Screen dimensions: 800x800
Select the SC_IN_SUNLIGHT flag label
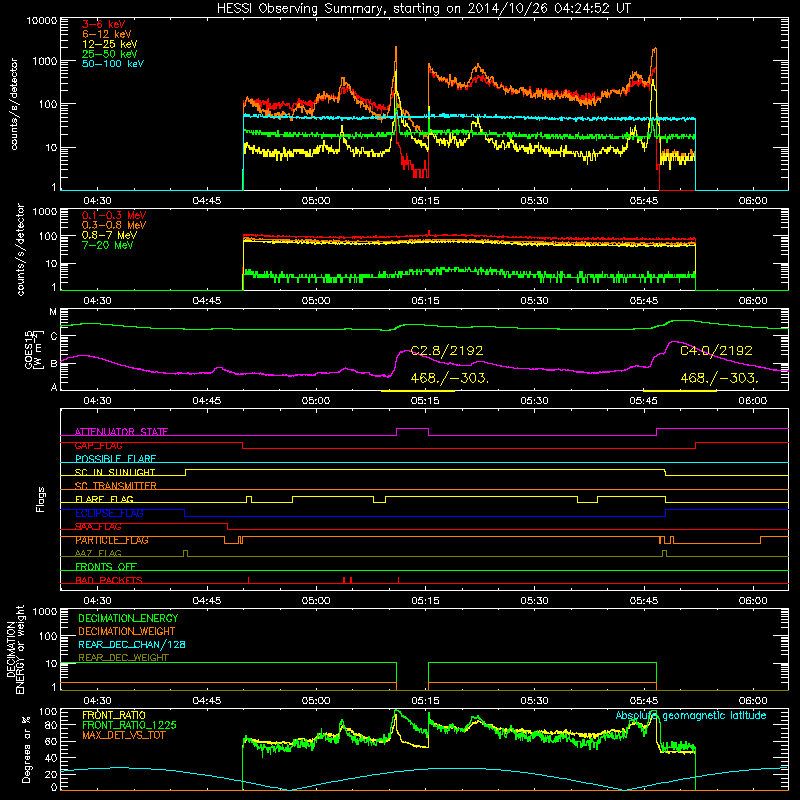tap(115, 472)
